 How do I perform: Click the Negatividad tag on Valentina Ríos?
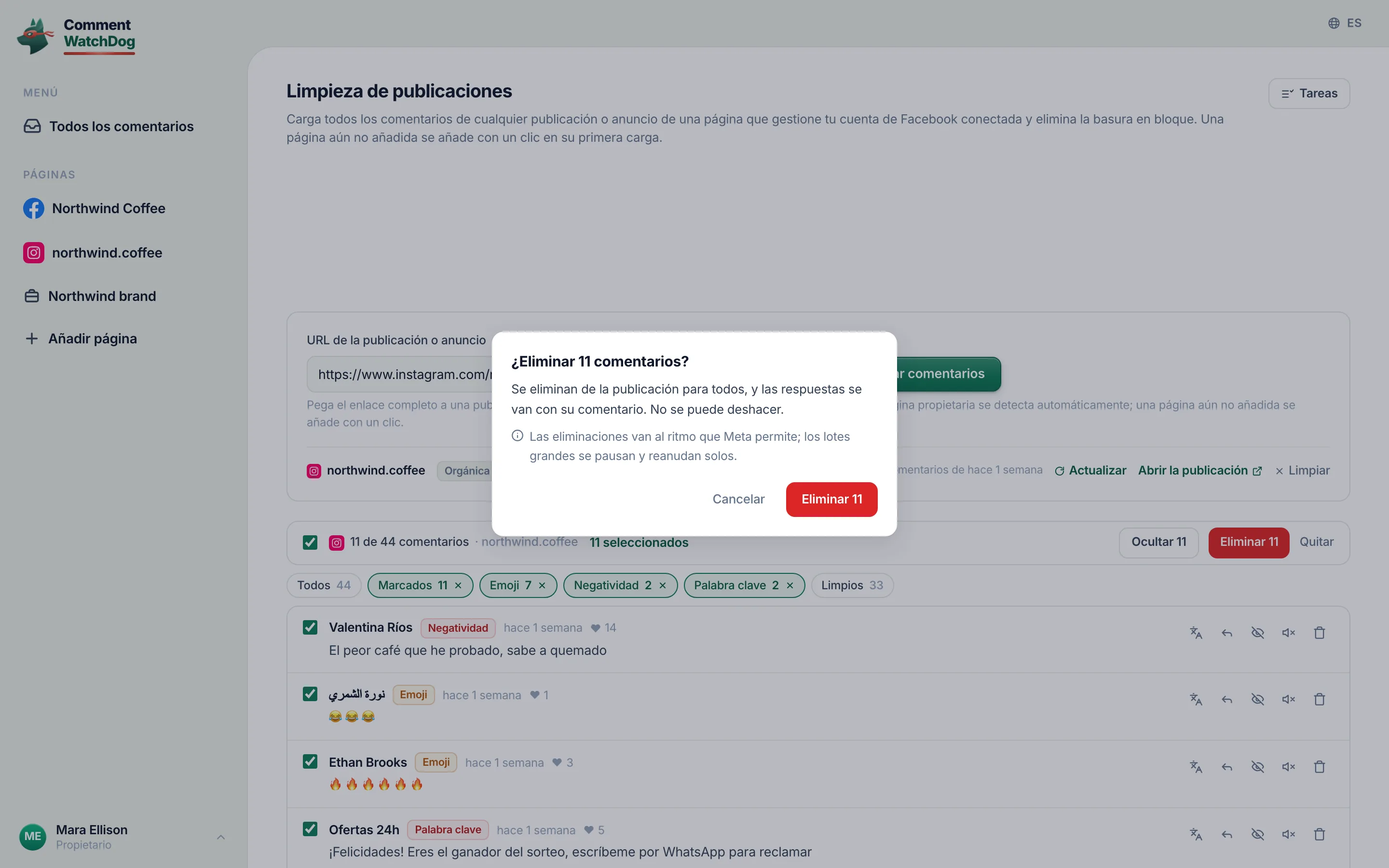(x=458, y=628)
